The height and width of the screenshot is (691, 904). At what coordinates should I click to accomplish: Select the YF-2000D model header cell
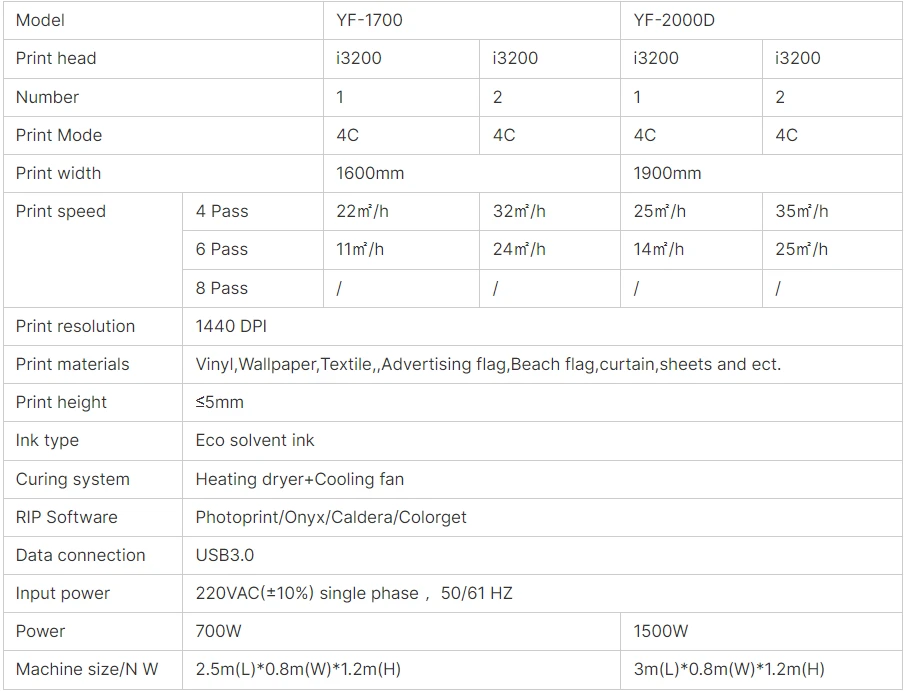[x=762, y=20]
